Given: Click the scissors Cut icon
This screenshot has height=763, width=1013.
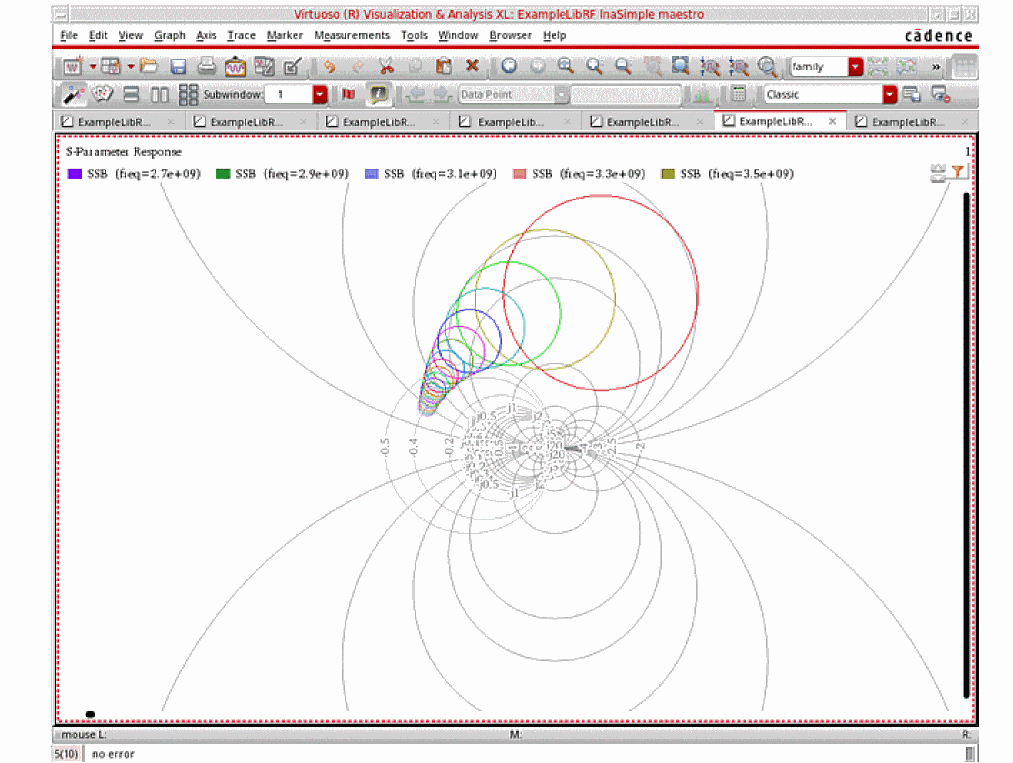Looking at the screenshot, I should coord(386,67).
